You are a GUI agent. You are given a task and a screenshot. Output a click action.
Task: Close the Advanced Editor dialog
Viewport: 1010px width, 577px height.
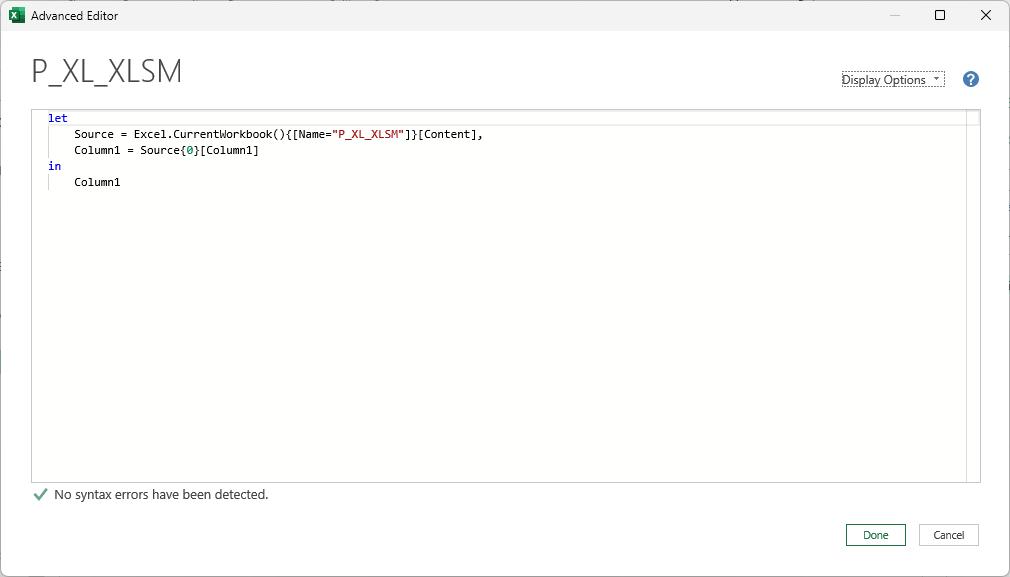point(986,15)
